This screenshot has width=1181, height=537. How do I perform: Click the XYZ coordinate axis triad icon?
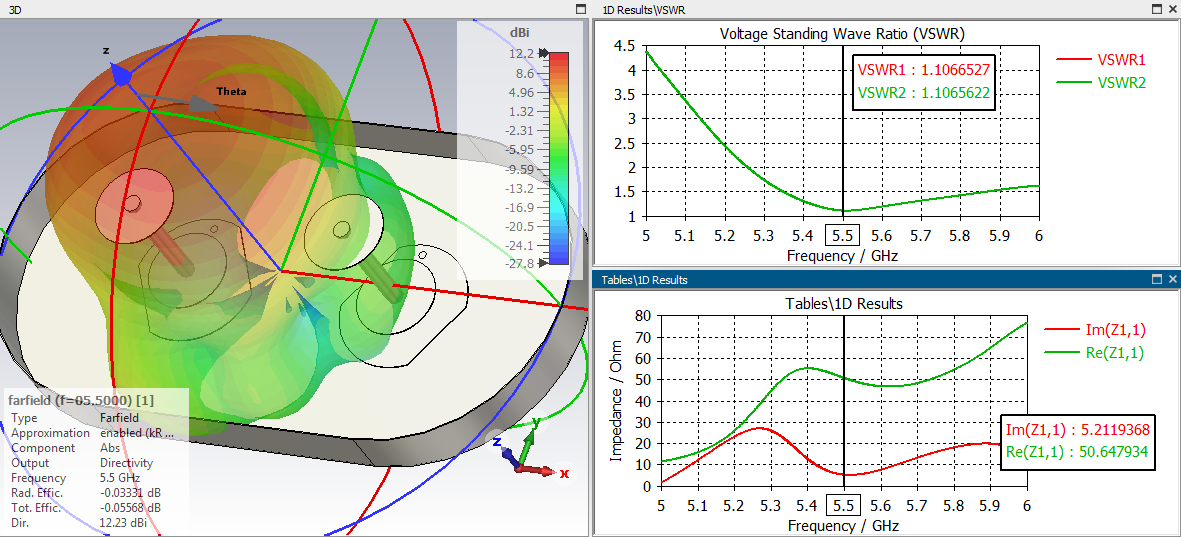tap(530, 452)
